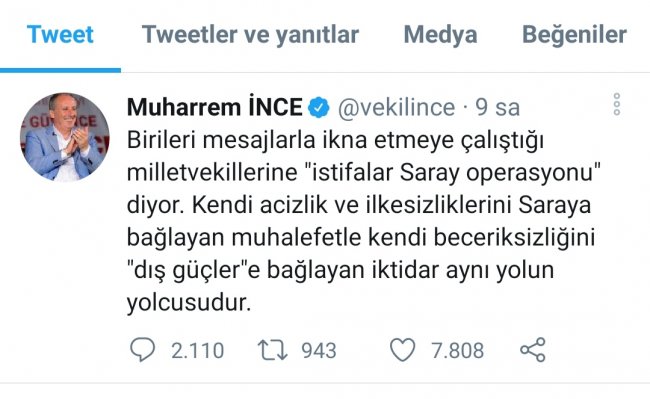Screen dimensions: 650x399
Task: Click Muharrem İNCE profile photo
Action: pos(65,137)
